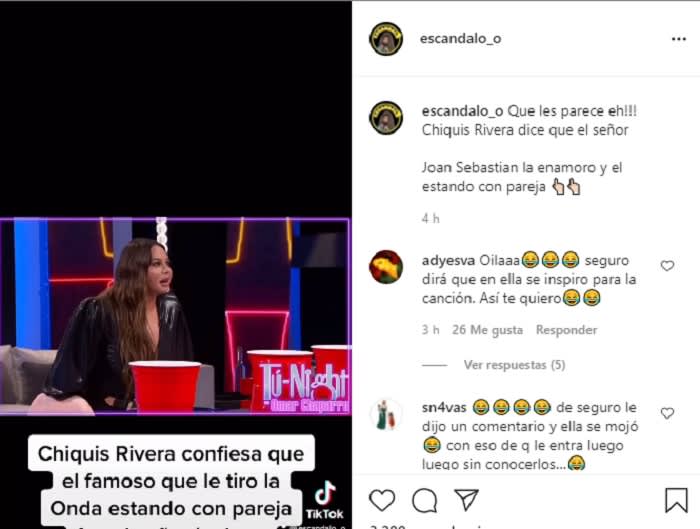Open adyesva username link
700x529 pixels.
[448, 260]
